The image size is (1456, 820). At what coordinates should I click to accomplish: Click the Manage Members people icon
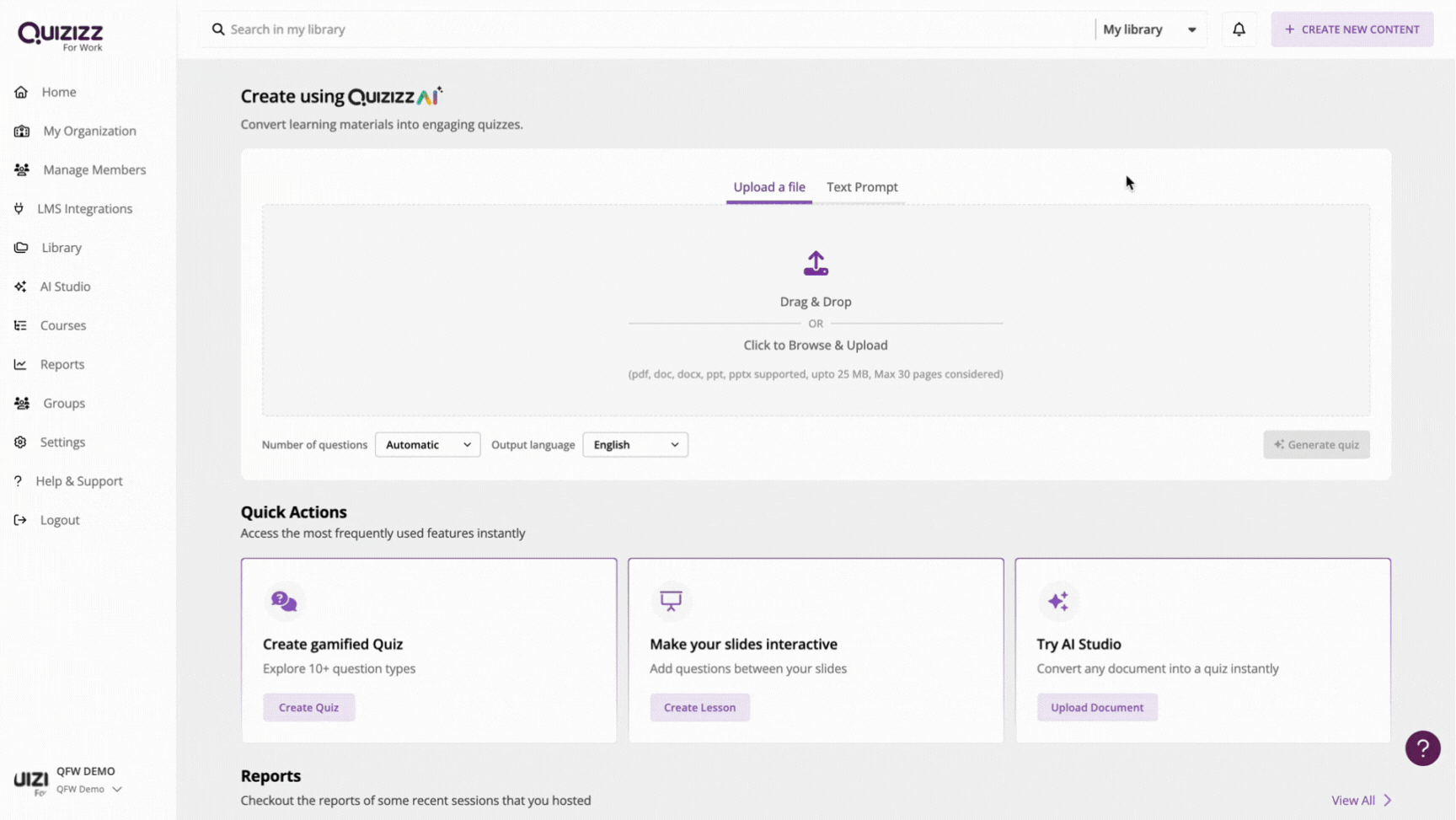[22, 169]
